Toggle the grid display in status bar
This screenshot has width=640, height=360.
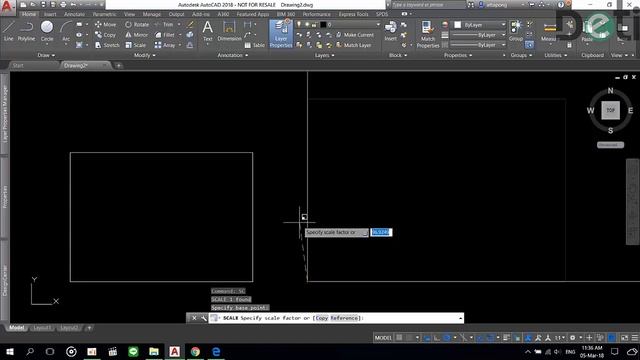pyautogui.click(x=399, y=338)
